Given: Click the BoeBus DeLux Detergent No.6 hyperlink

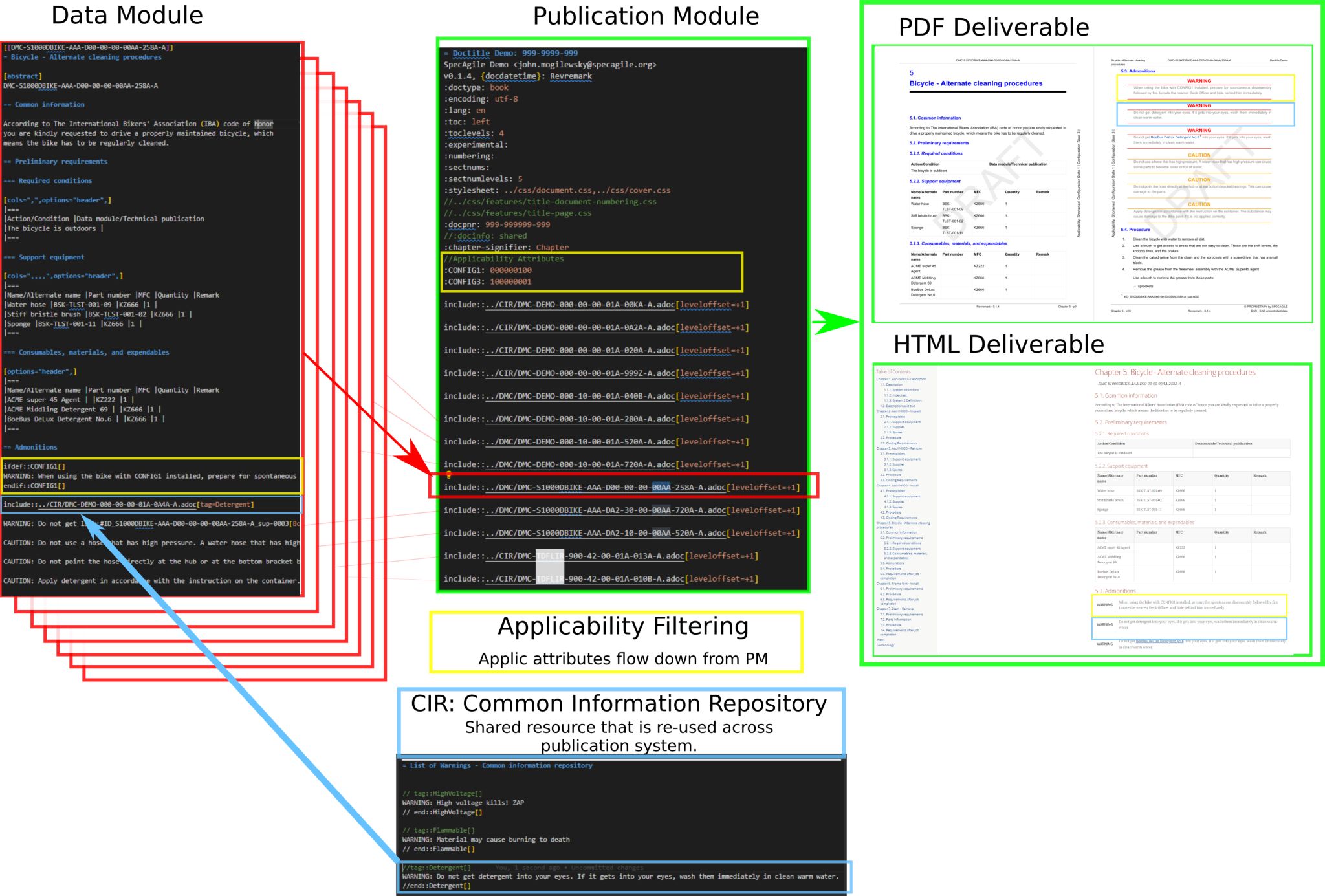Looking at the screenshot, I should click(1159, 641).
